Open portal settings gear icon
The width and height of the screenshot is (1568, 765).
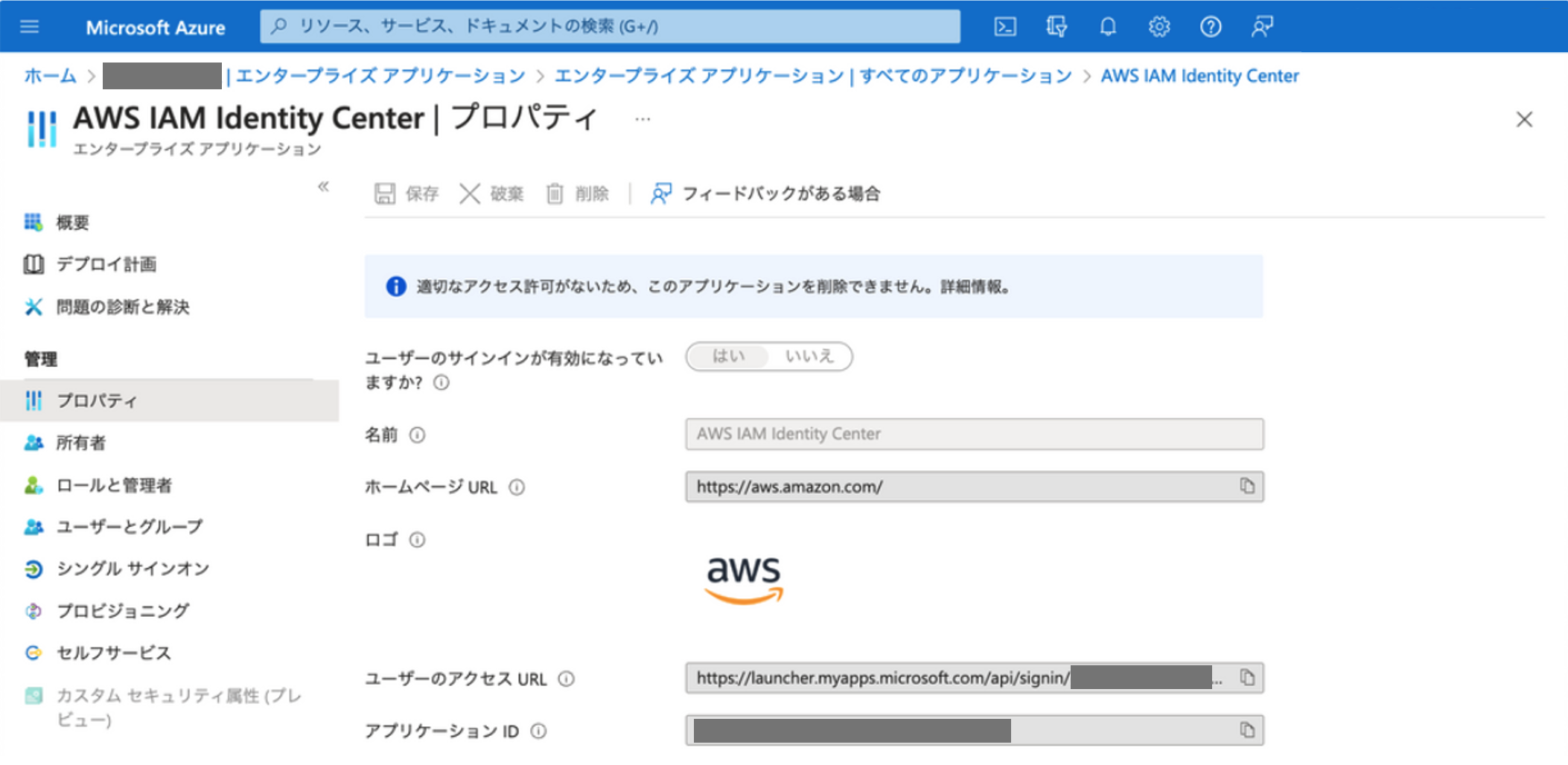[x=1159, y=27]
